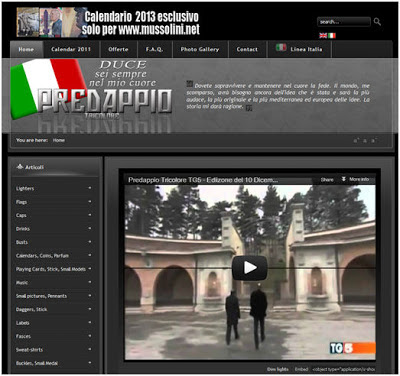Switch language with the UK flag icon

323,35
